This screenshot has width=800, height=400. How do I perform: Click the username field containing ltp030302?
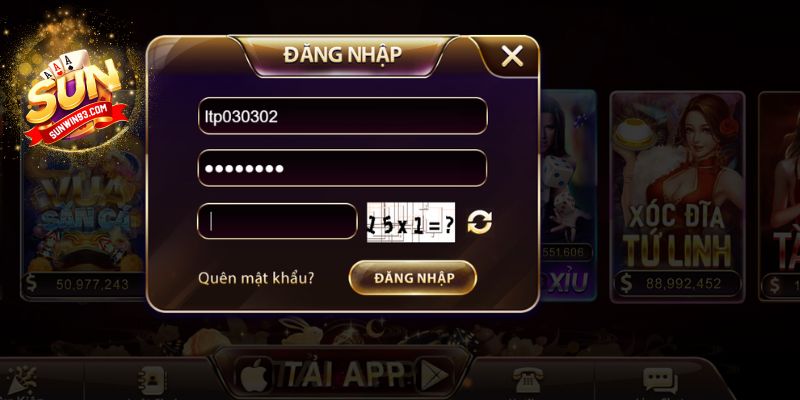point(342,116)
